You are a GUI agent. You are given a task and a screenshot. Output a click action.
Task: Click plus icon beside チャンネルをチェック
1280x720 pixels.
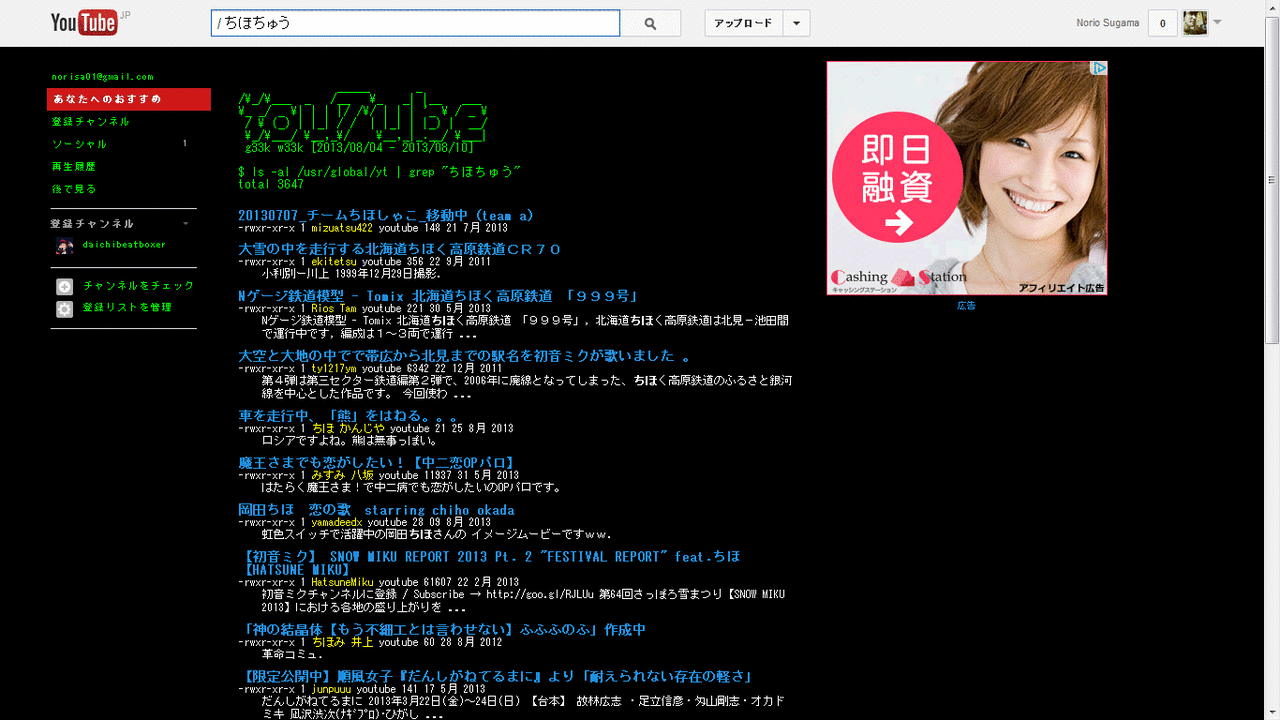point(65,287)
